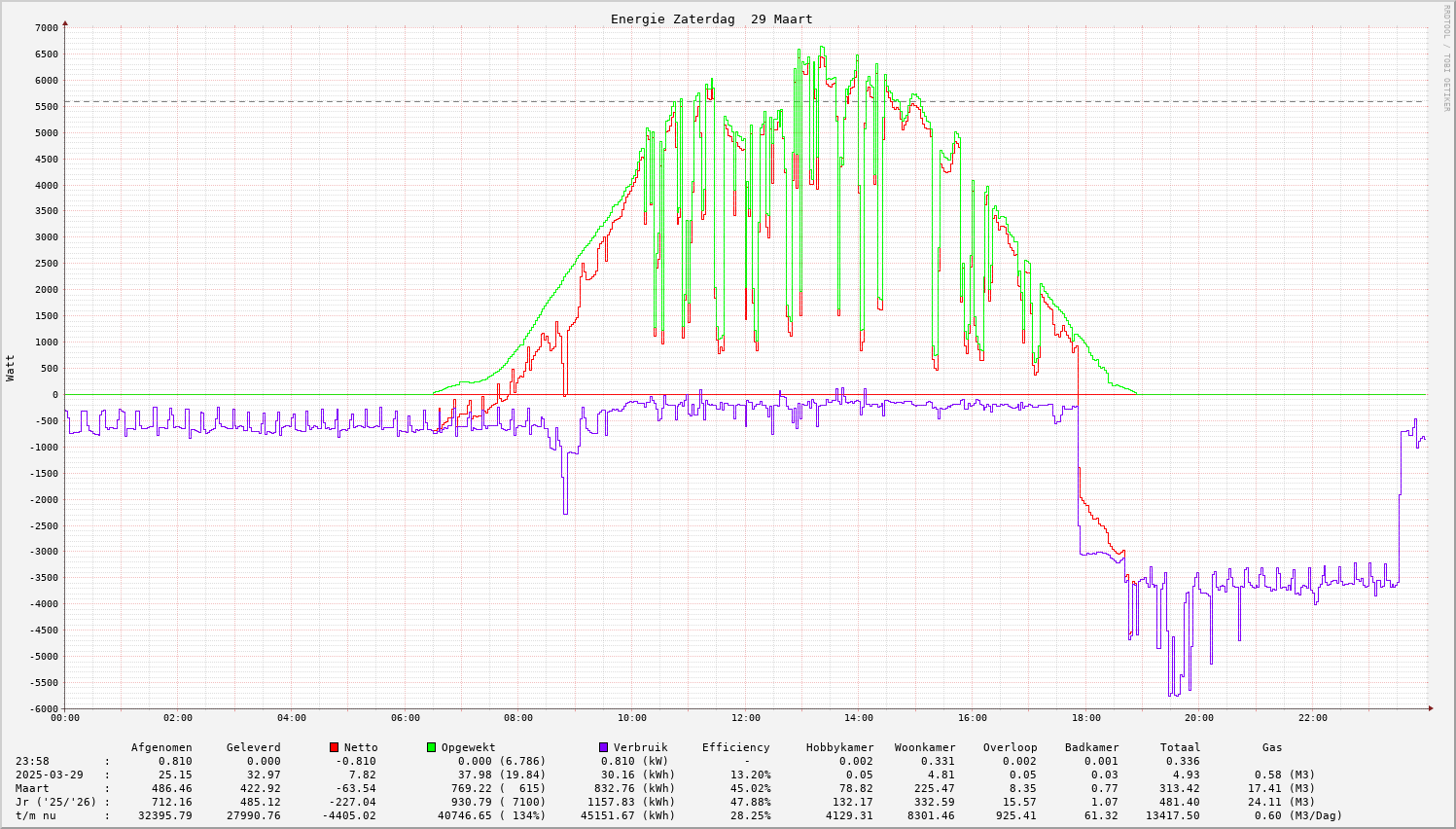Screen dimensions: 1456x829
Task: Select the 18:00 time axis label
Action: (x=1085, y=718)
